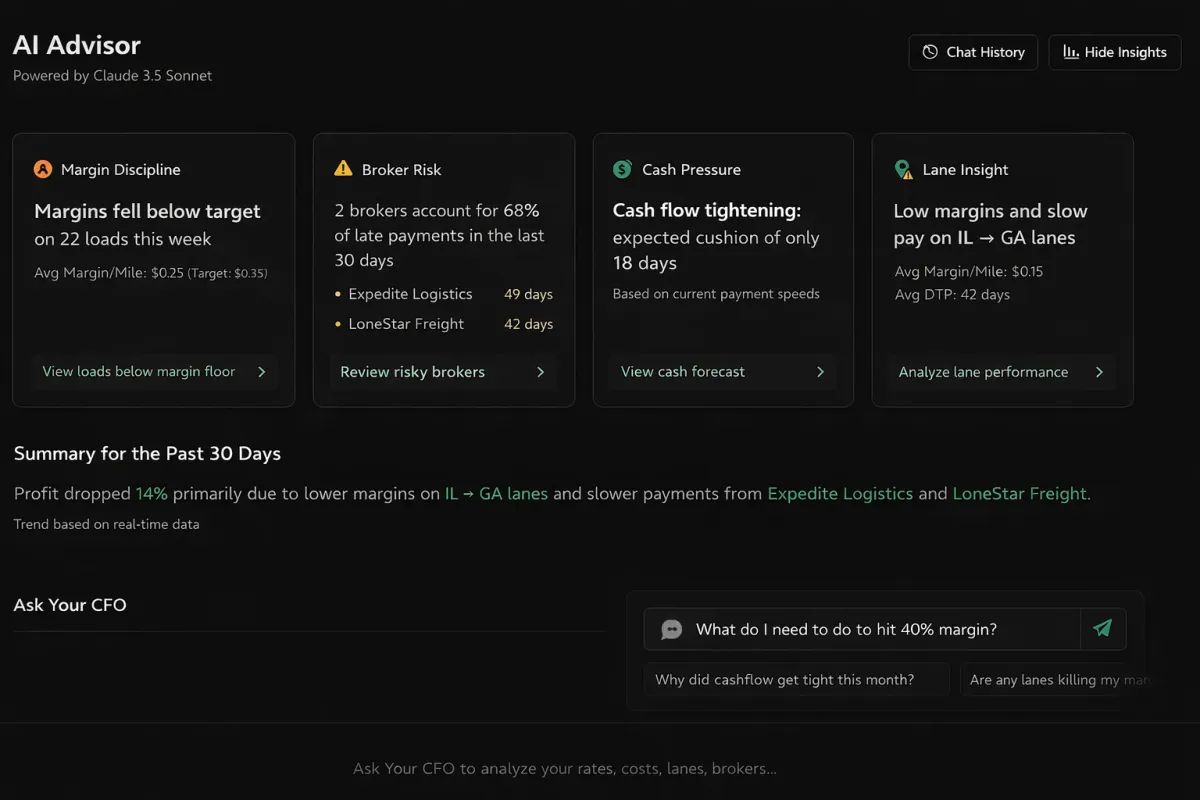Expand the View loads below margin floor chevron

pyautogui.click(x=262, y=372)
